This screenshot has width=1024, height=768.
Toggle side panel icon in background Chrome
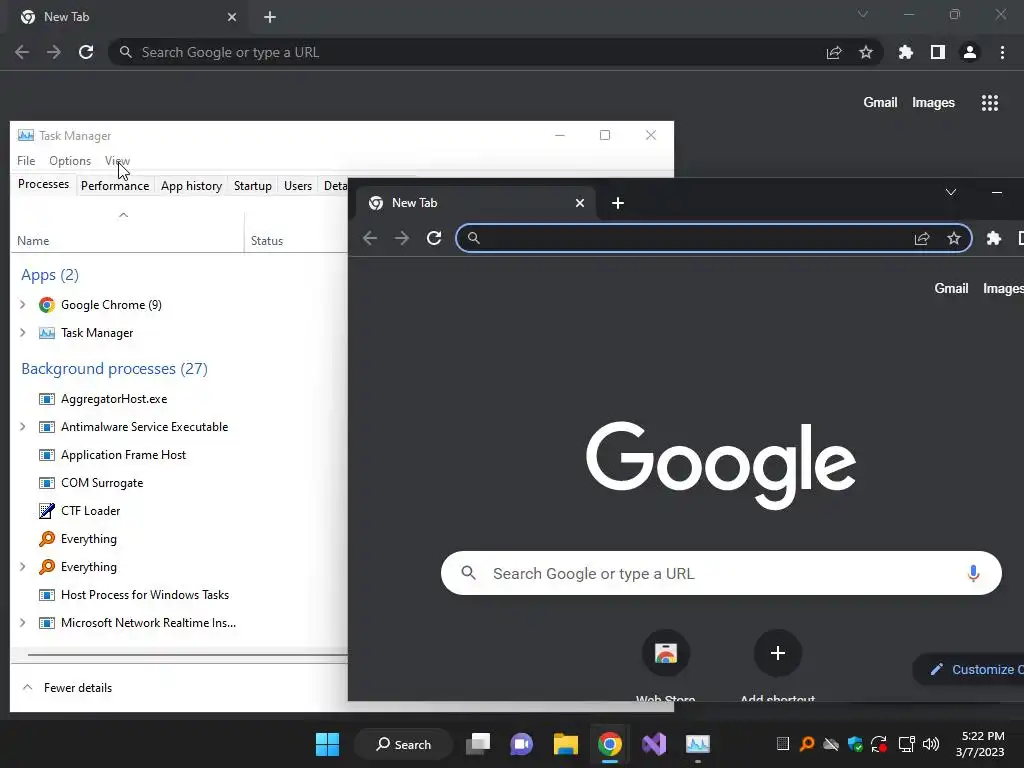point(938,52)
